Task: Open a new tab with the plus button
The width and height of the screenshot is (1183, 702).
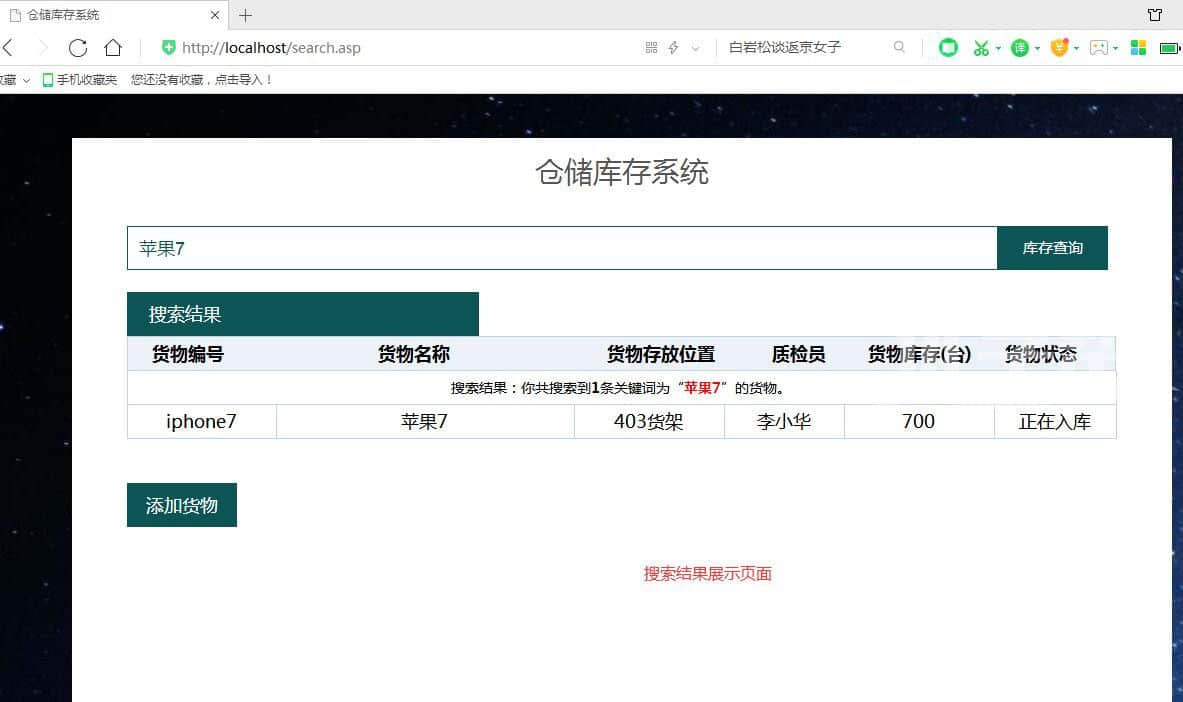Action: [x=245, y=15]
